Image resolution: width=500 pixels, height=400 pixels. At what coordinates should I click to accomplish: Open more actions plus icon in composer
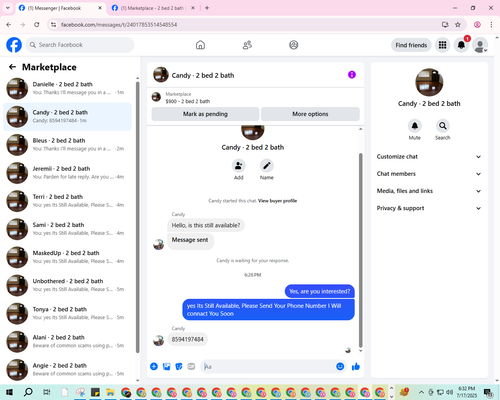(154, 367)
